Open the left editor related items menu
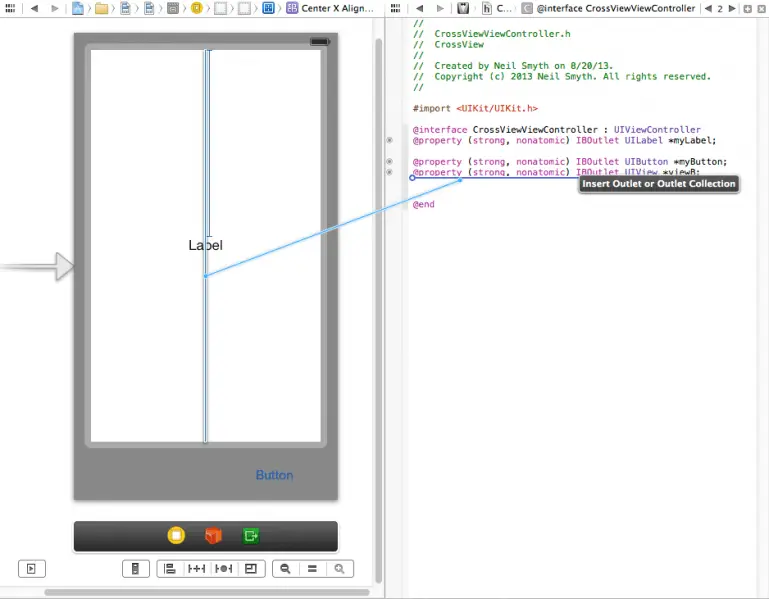This screenshot has height=599, width=769. tap(9, 8)
